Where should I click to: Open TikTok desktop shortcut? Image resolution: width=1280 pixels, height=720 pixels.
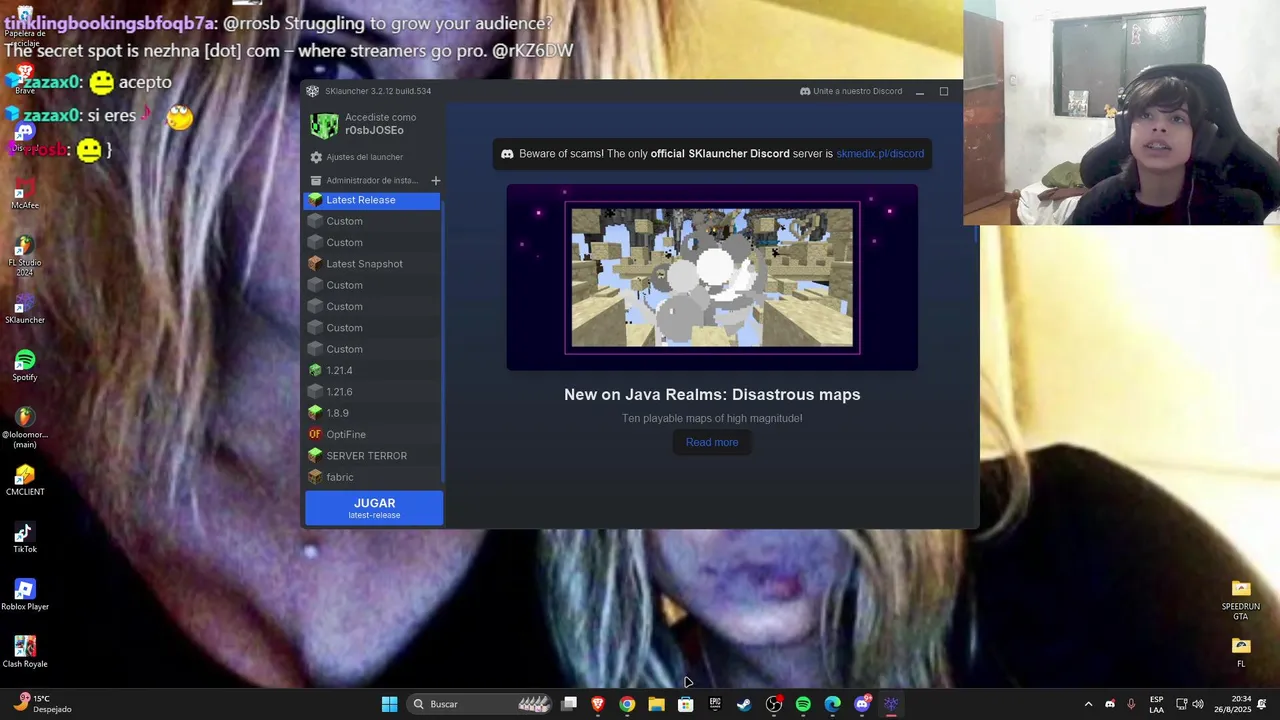pyautogui.click(x=25, y=538)
